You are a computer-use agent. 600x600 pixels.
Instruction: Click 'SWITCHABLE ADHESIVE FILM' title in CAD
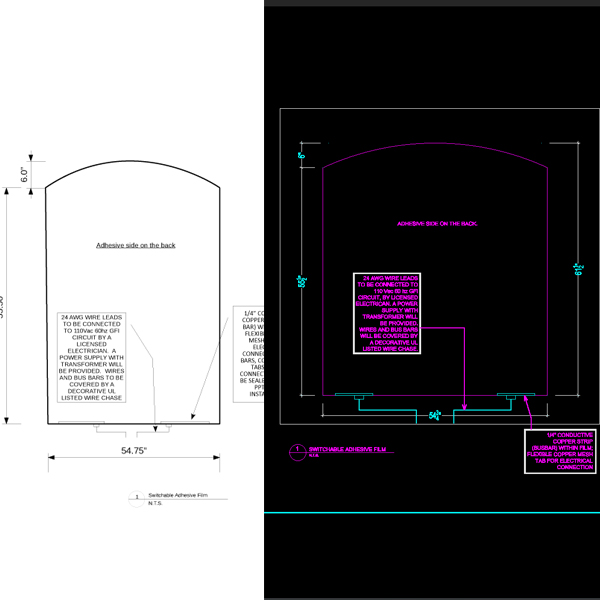(347, 449)
